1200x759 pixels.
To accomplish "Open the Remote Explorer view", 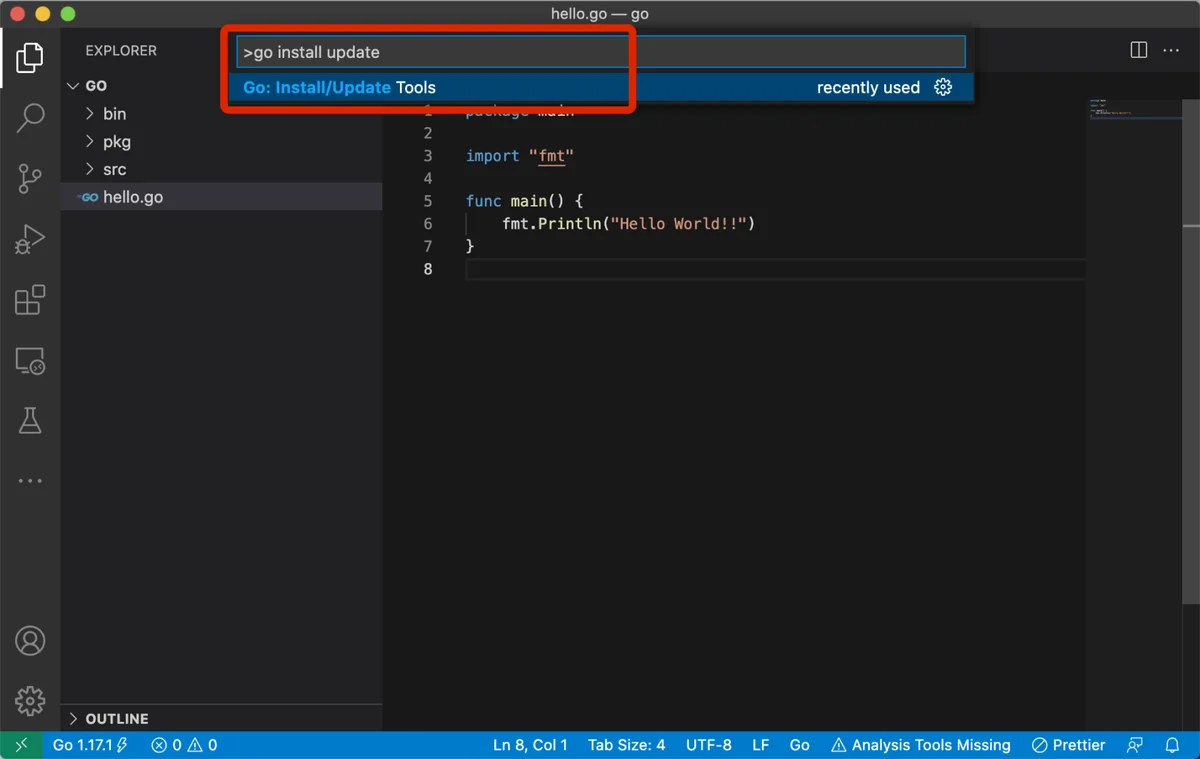I will pyautogui.click(x=30, y=361).
